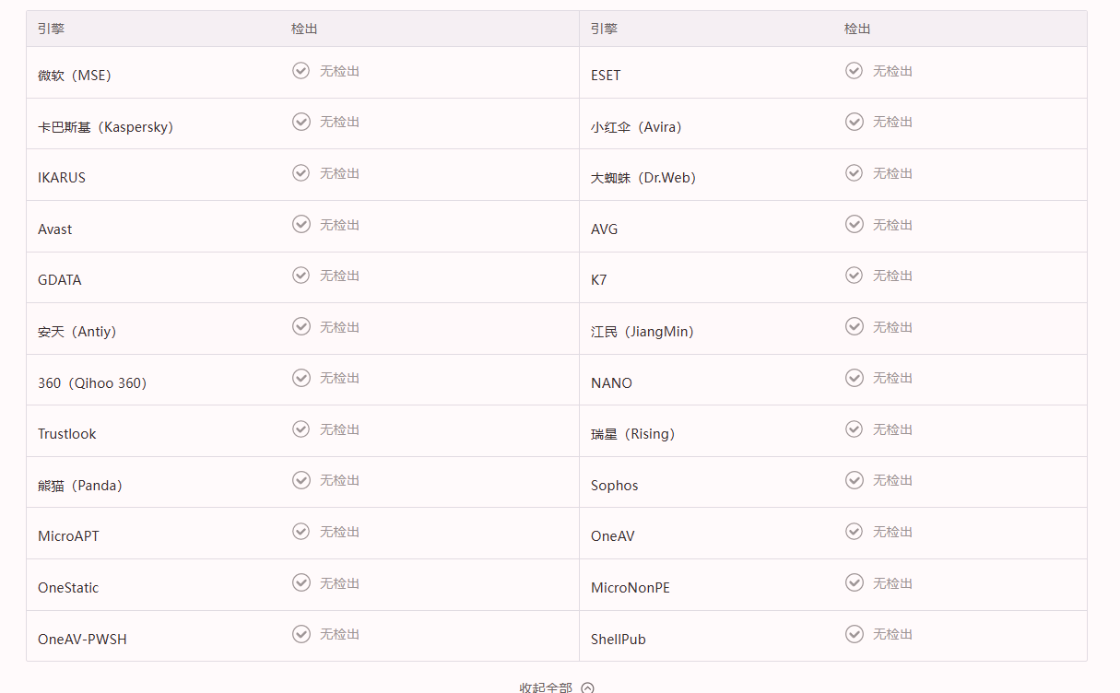Image resolution: width=1120 pixels, height=693 pixels.
Task: Click the left 引擎 column header
Action: (x=51, y=29)
